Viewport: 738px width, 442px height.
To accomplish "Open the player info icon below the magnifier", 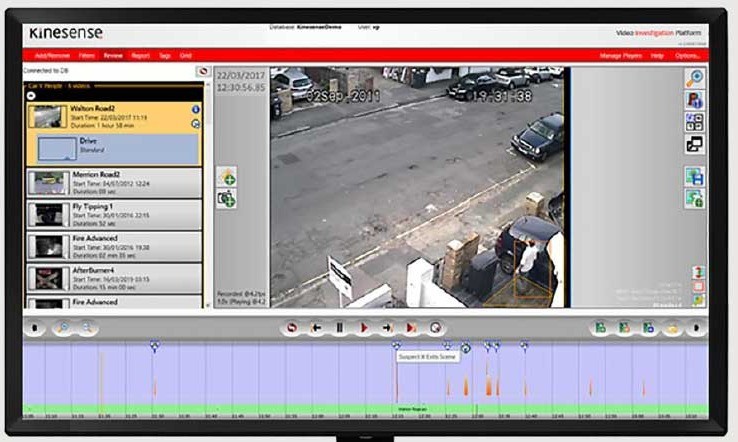I will [x=695, y=100].
